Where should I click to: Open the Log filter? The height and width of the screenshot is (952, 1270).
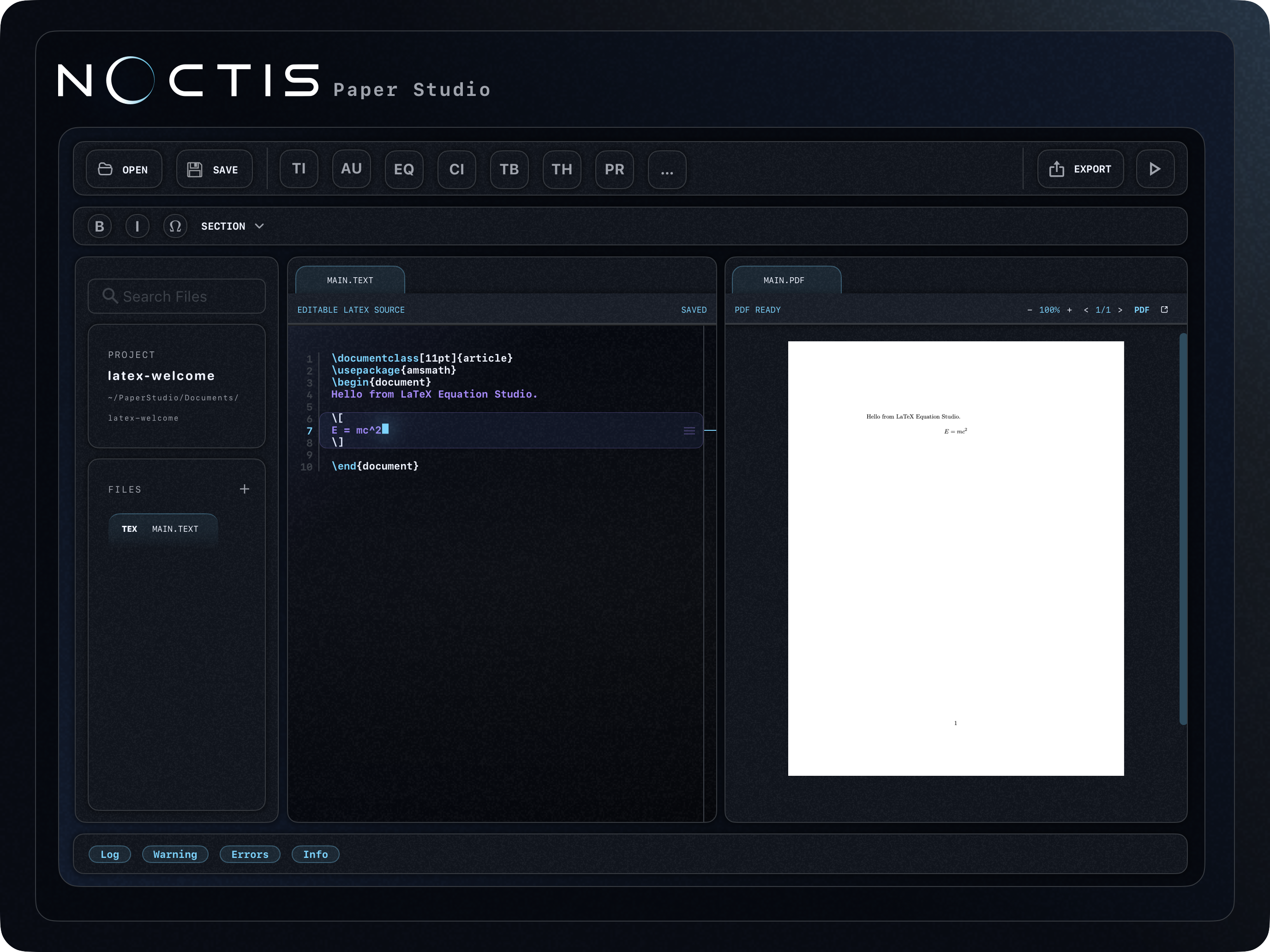point(110,854)
